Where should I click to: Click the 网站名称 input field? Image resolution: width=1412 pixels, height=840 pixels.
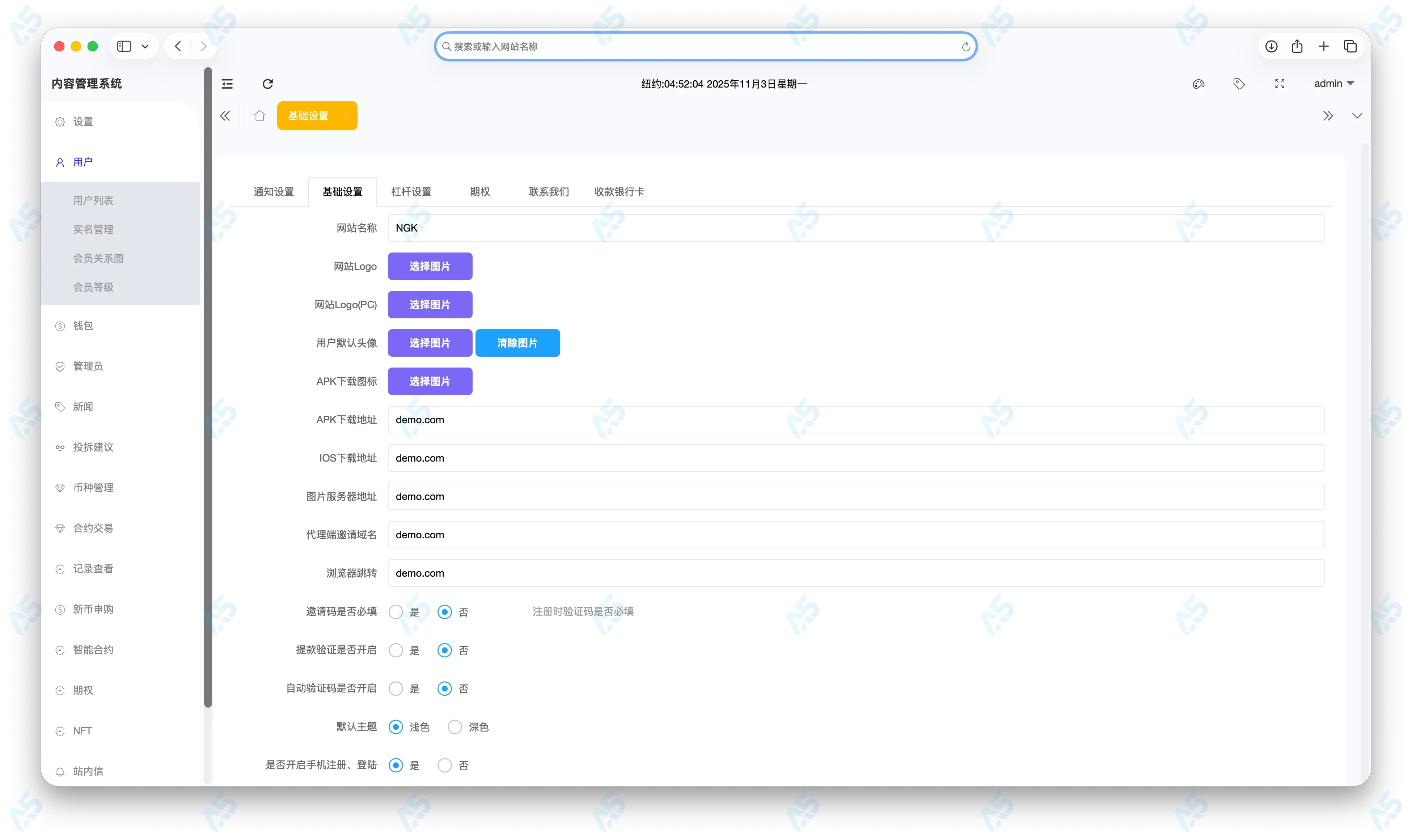(855, 228)
